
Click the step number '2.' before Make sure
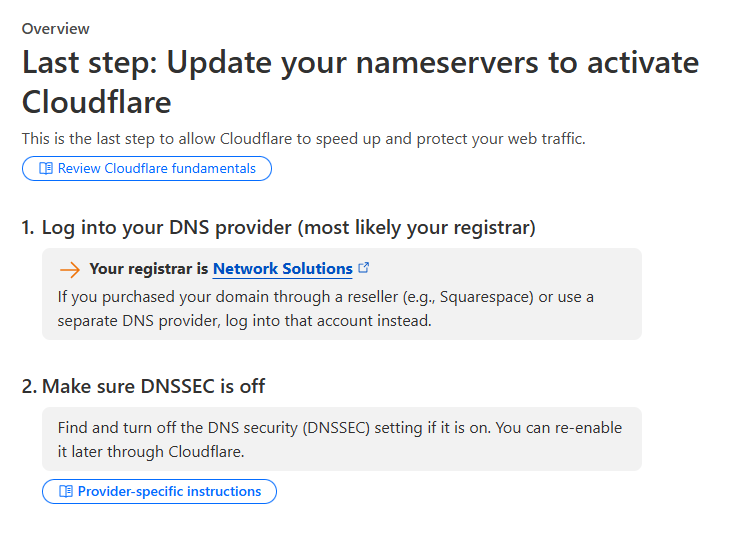pyautogui.click(x=29, y=386)
